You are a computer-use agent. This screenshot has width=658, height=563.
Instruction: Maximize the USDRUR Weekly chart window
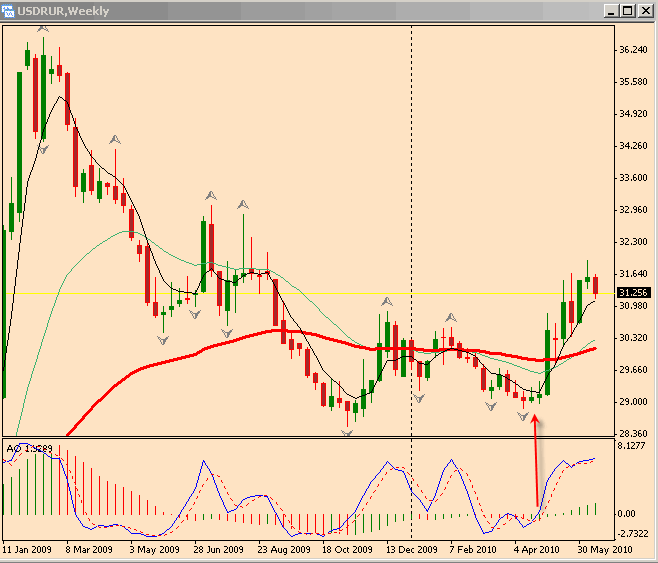[628, 11]
